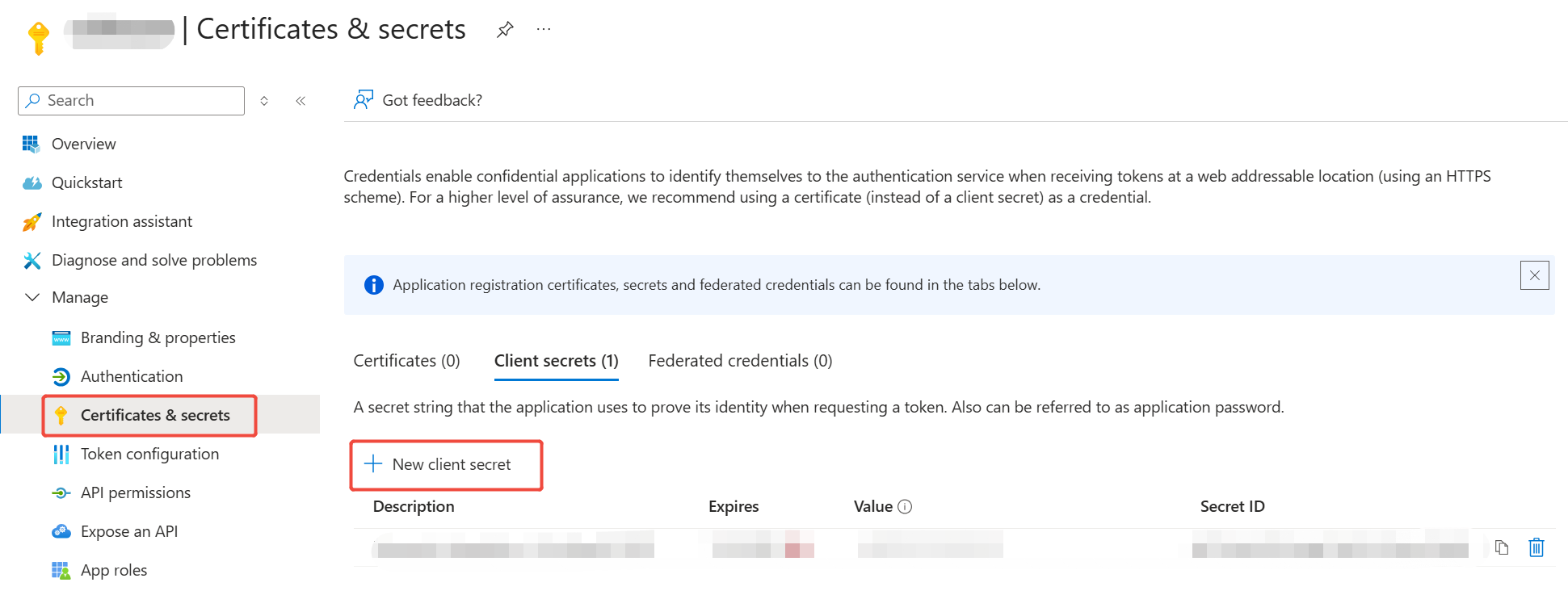Click the Quickstart cloud icon
Screen dimensions: 1568x595
pyautogui.click(x=32, y=182)
